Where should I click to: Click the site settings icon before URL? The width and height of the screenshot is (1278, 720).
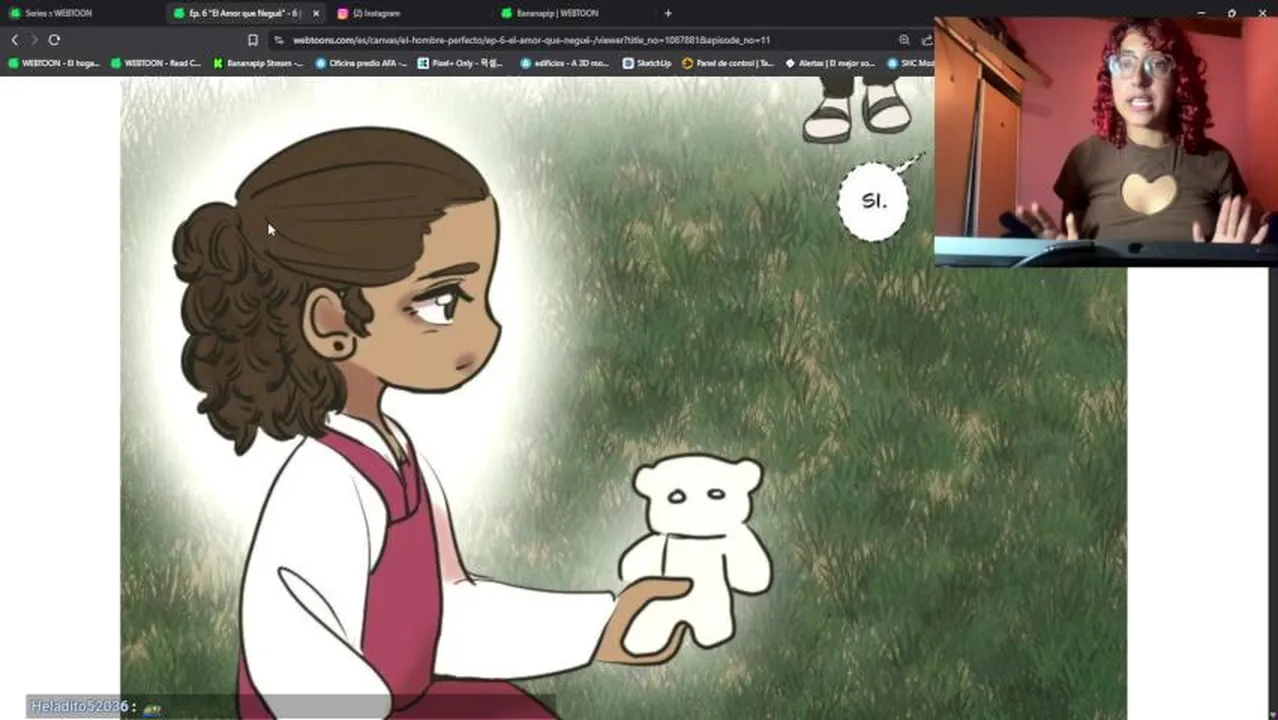[278, 40]
